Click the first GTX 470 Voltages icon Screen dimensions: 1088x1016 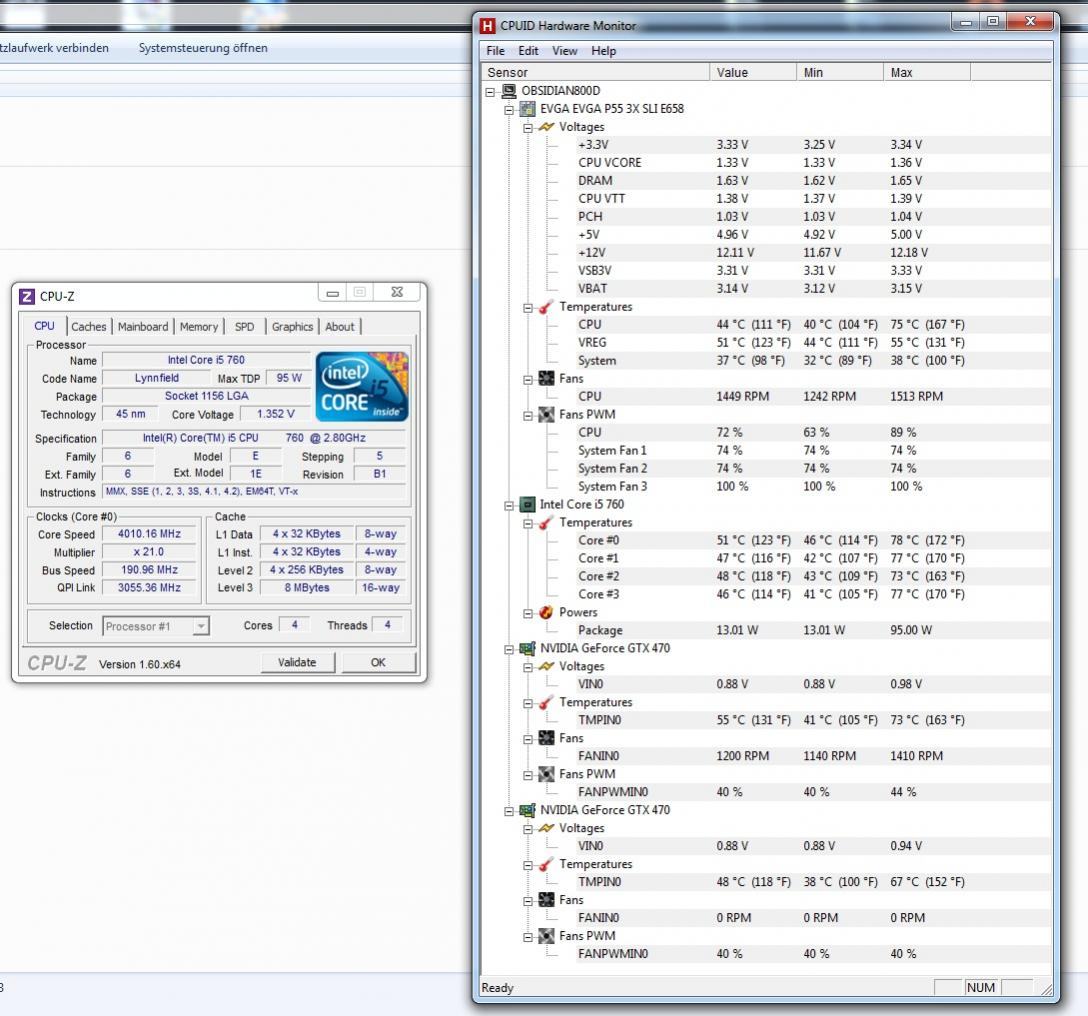coord(547,666)
